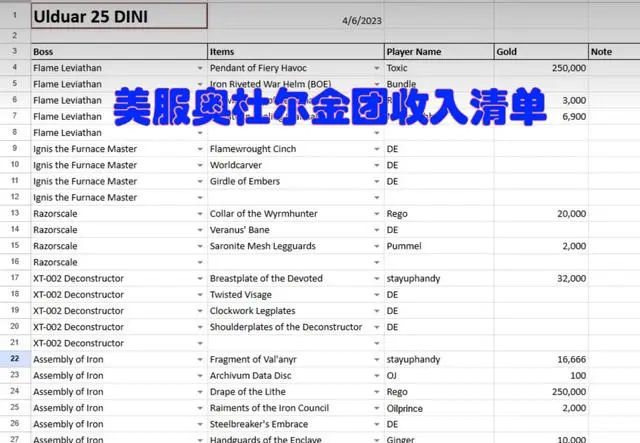
Task: Select Ignis the Furnace Master in row 12
Action: (x=119, y=198)
